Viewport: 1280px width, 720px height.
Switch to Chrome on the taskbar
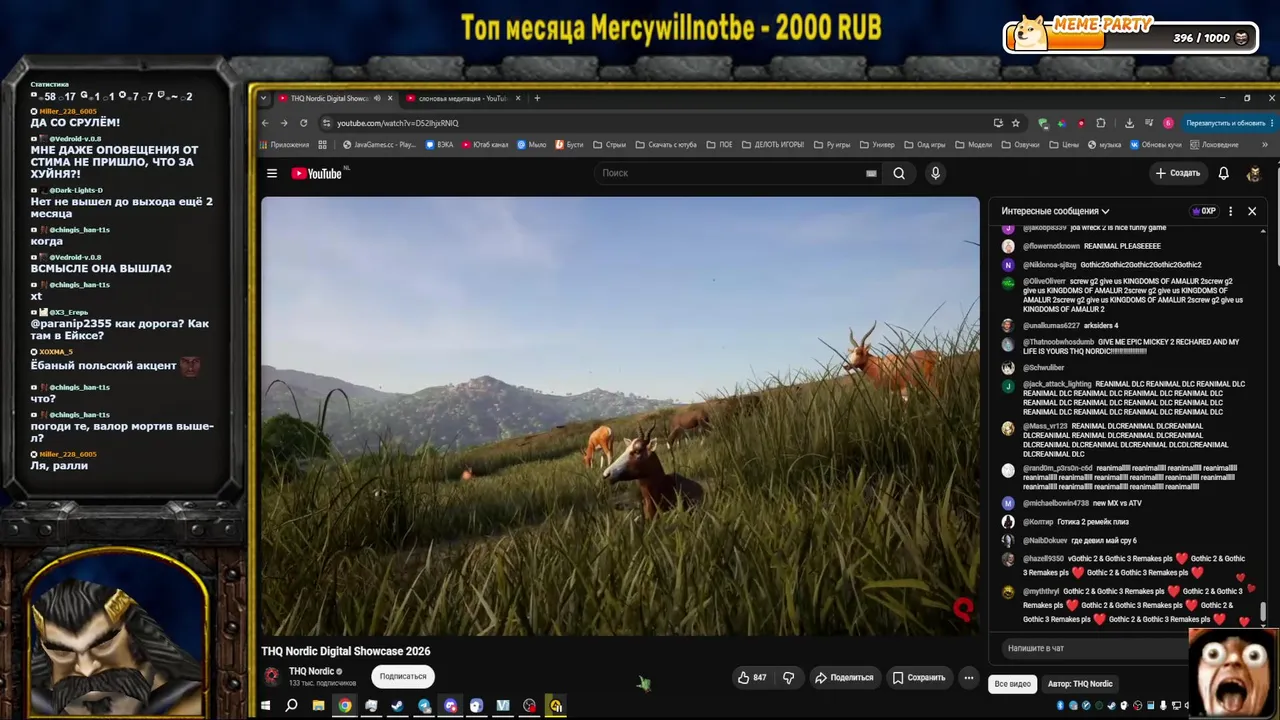coord(344,706)
